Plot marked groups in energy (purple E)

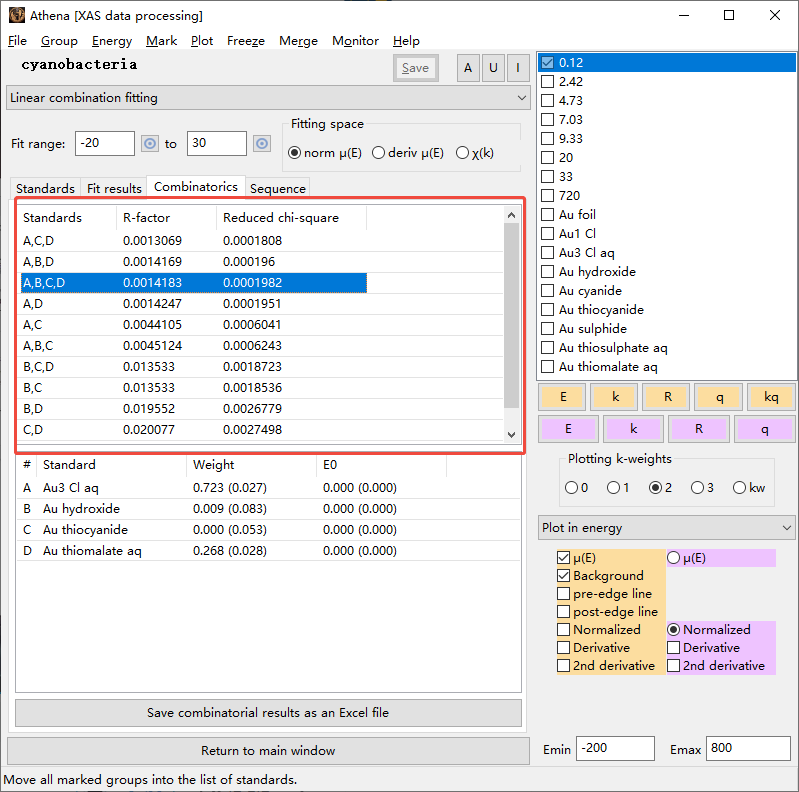click(x=568, y=429)
